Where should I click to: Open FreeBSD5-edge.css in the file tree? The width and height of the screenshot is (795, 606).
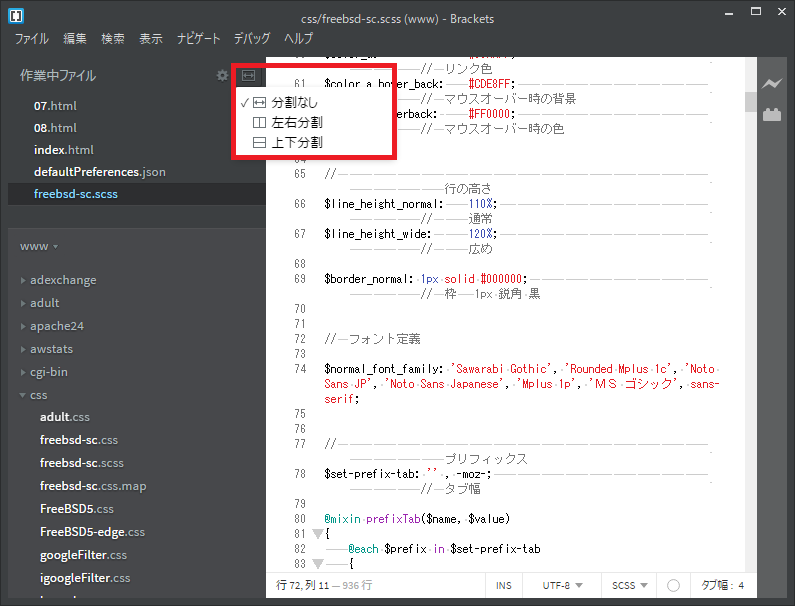click(92, 532)
